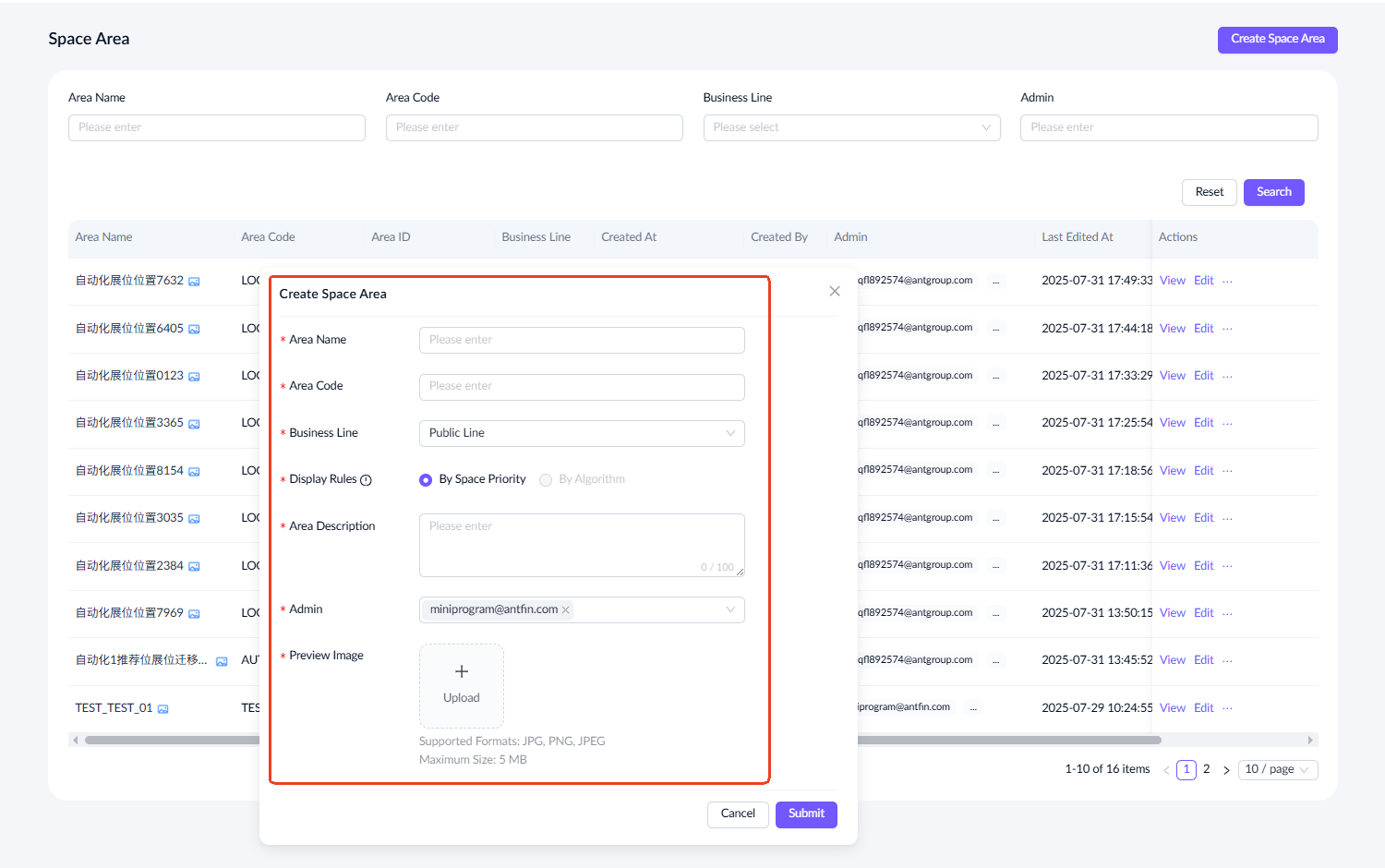This screenshot has width=1385, height=868.
Task: Close the Create Space Area dialog
Action: tap(835, 292)
